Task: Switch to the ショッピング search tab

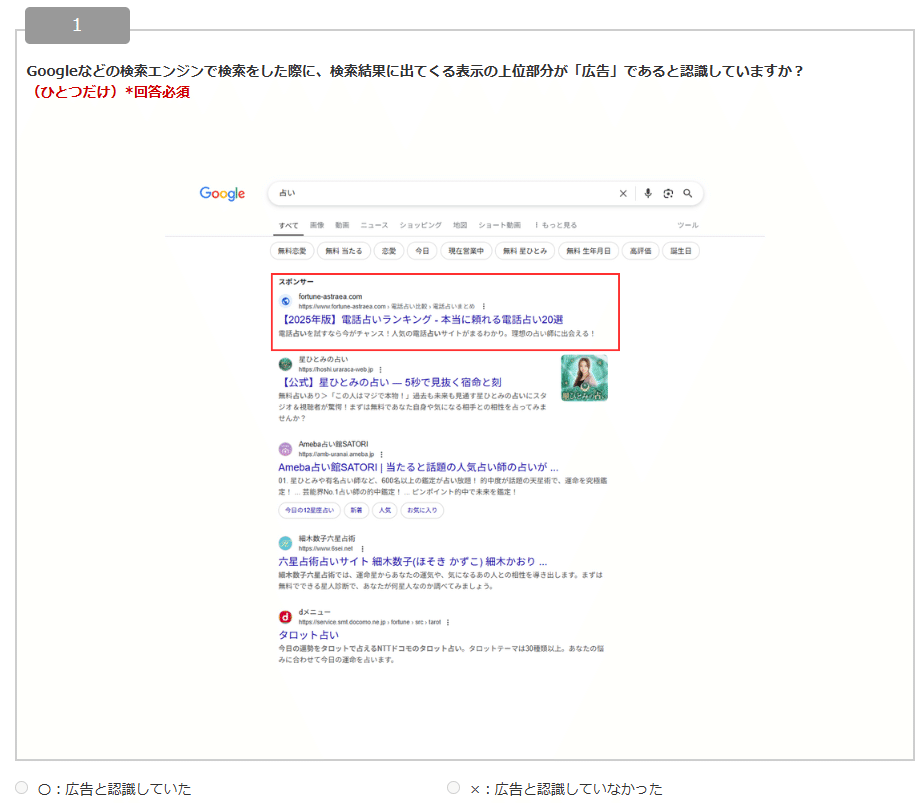Action: pos(421,225)
